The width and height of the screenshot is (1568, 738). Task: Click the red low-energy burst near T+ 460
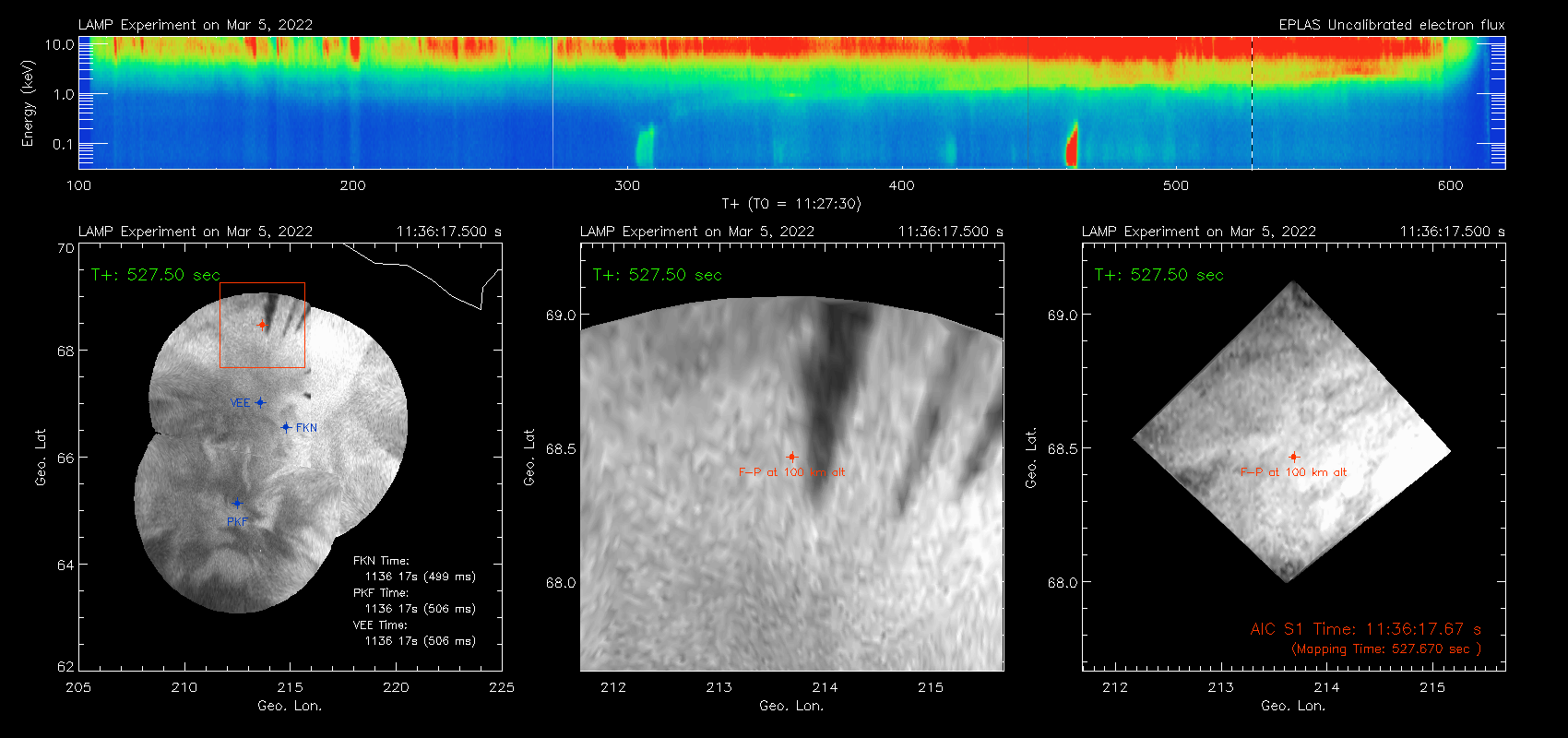click(1072, 145)
